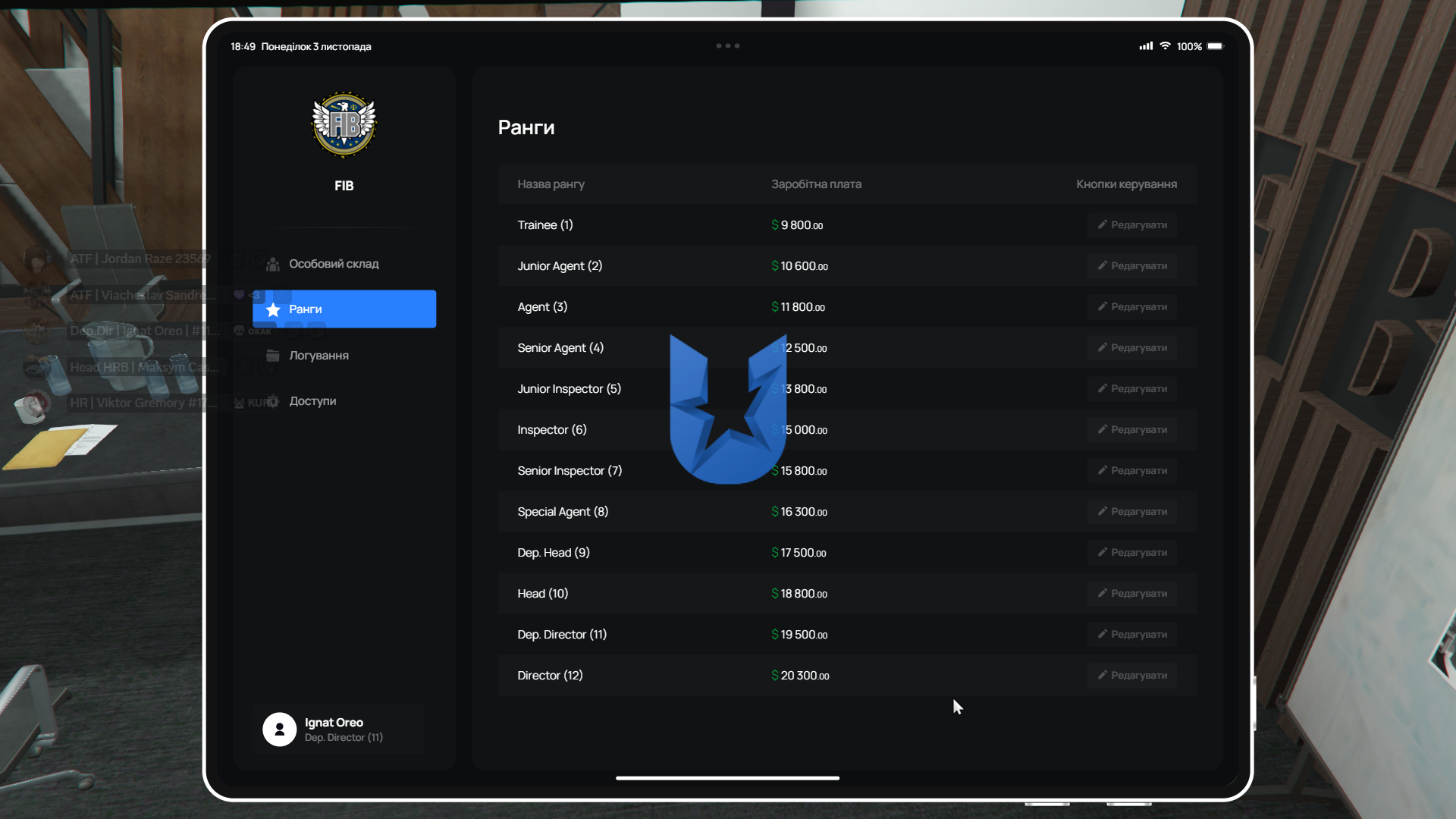Click the Agent (3) rank name
Image resolution: width=1456 pixels, height=819 pixels.
pos(542,307)
